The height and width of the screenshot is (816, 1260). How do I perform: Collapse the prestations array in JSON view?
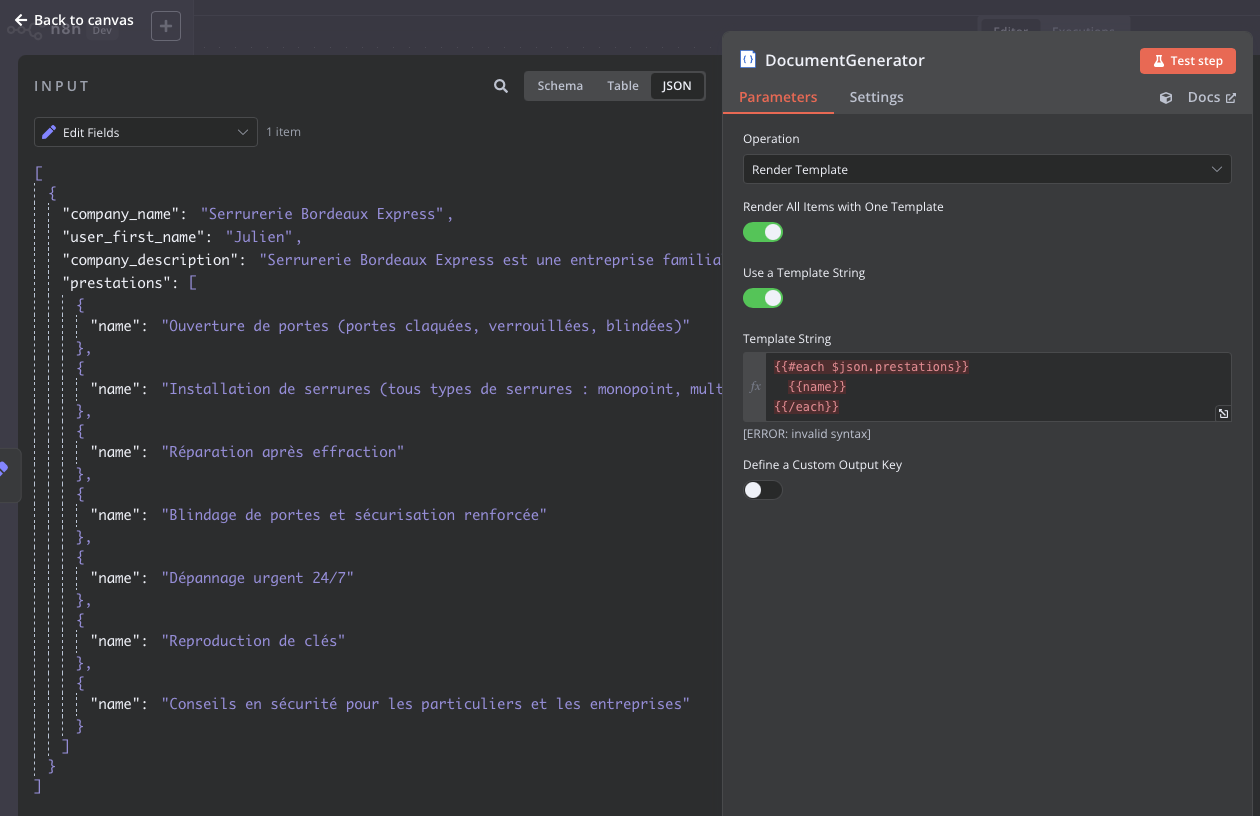pos(193,283)
